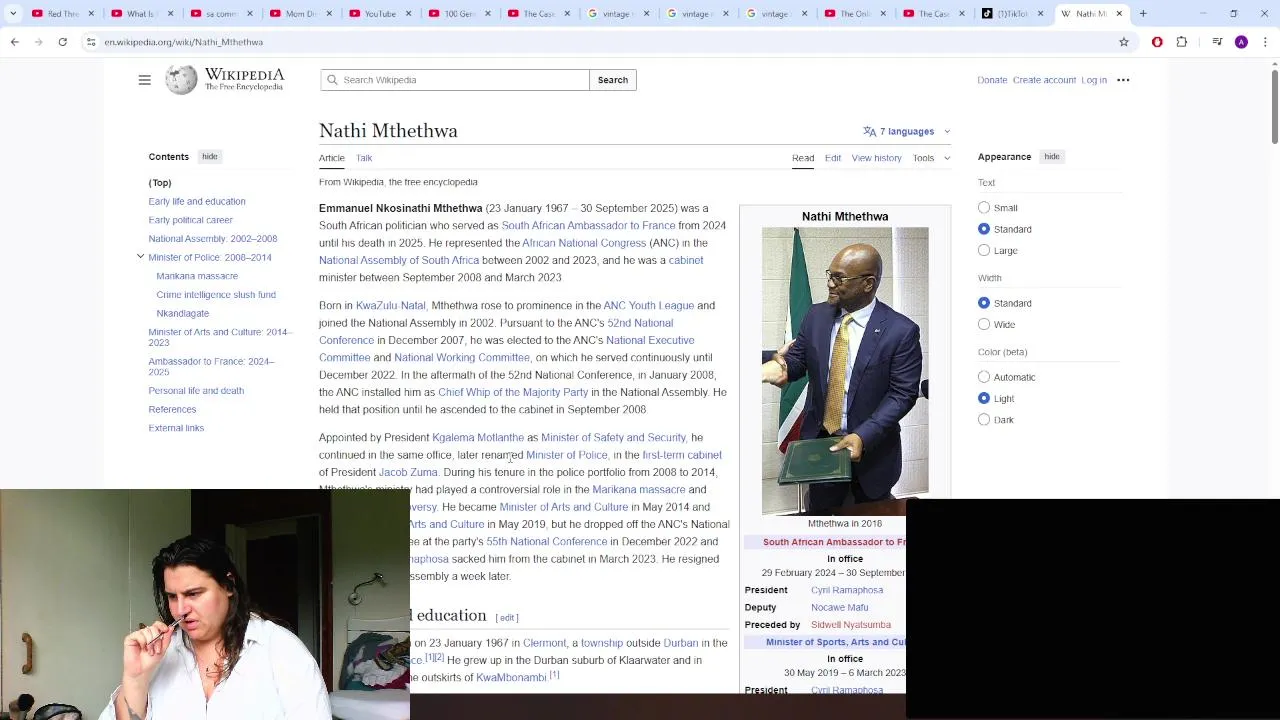Viewport: 1280px width, 720px height.
Task: Focus the Search Wikipedia input field
Action: coord(455,80)
